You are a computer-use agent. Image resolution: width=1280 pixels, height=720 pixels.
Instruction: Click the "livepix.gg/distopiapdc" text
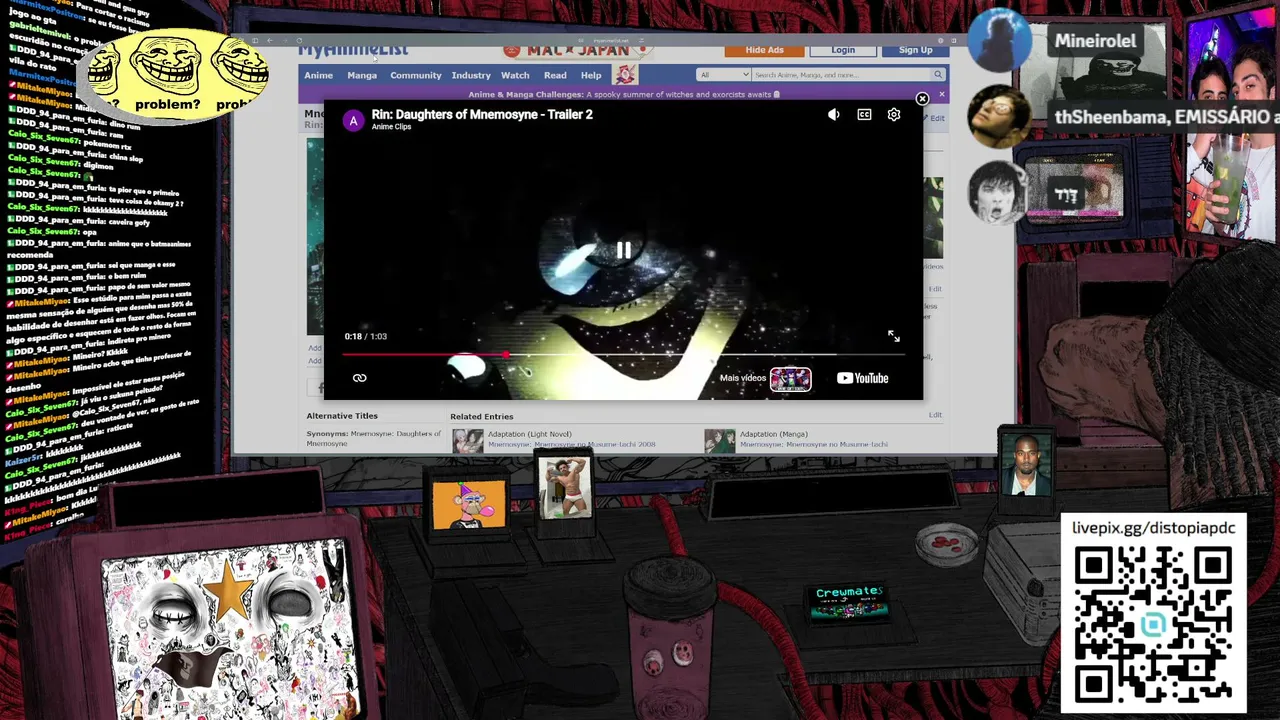pos(1153,528)
